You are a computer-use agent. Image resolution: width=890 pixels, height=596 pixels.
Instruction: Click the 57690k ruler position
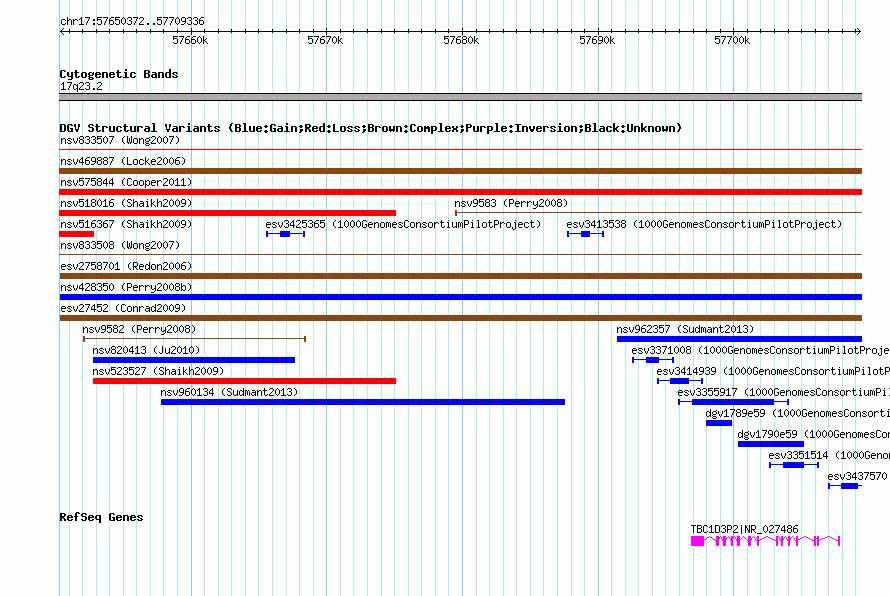pyautogui.click(x=597, y=40)
